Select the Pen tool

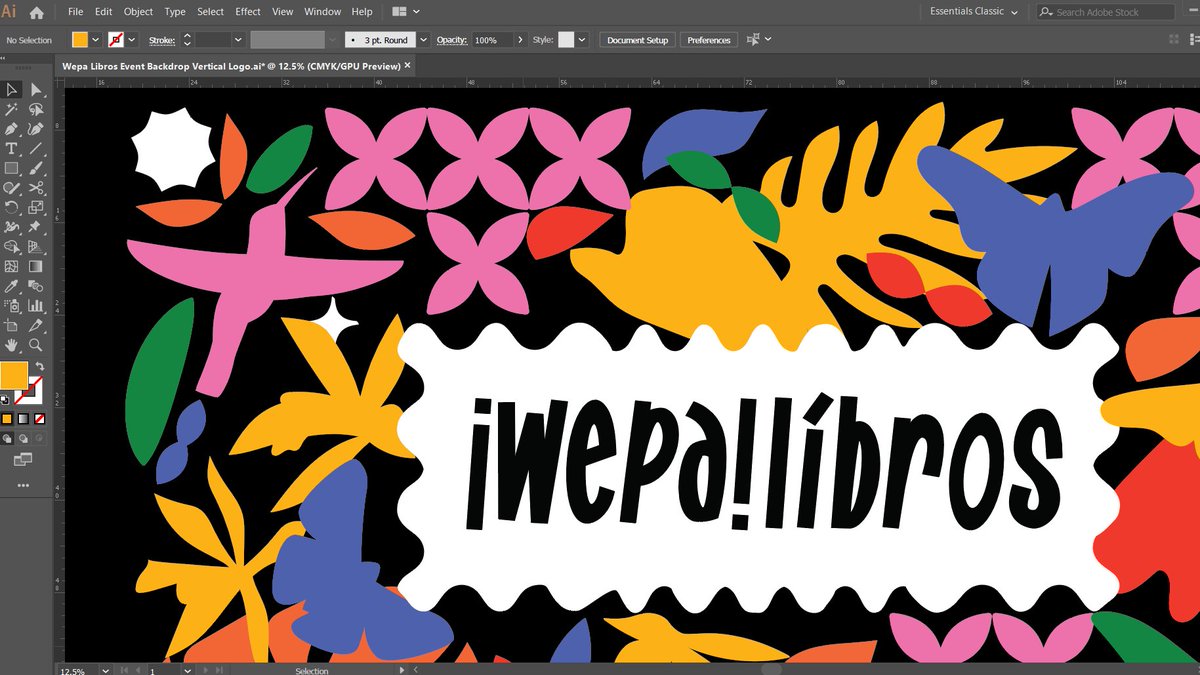point(12,128)
